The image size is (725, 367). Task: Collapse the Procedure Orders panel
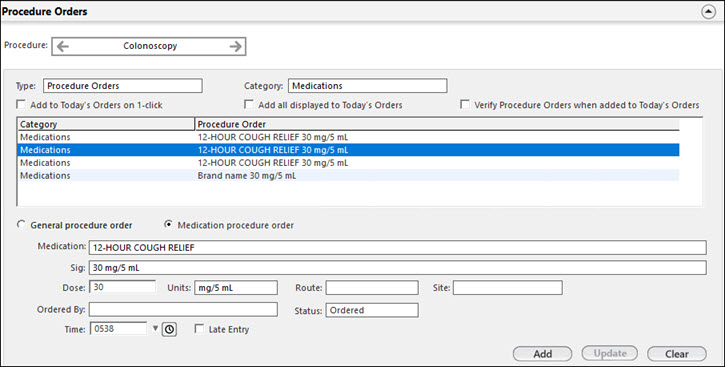tap(708, 12)
